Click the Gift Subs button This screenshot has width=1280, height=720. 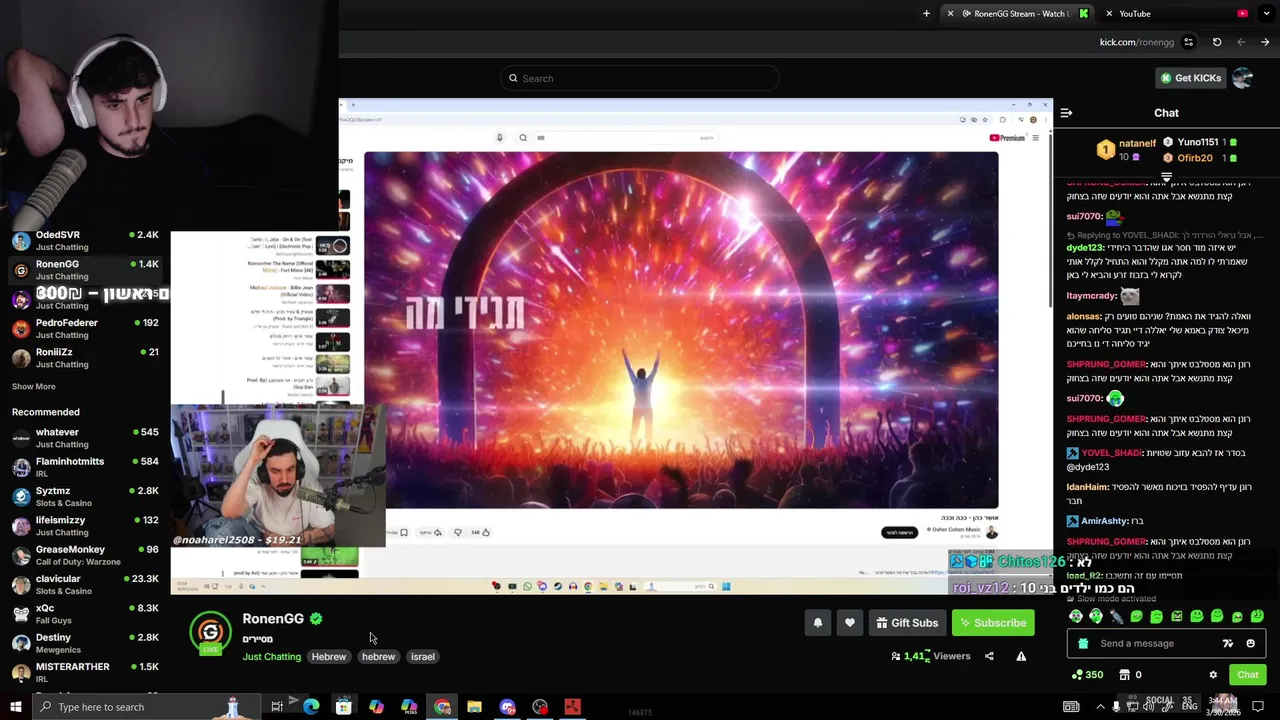906,623
